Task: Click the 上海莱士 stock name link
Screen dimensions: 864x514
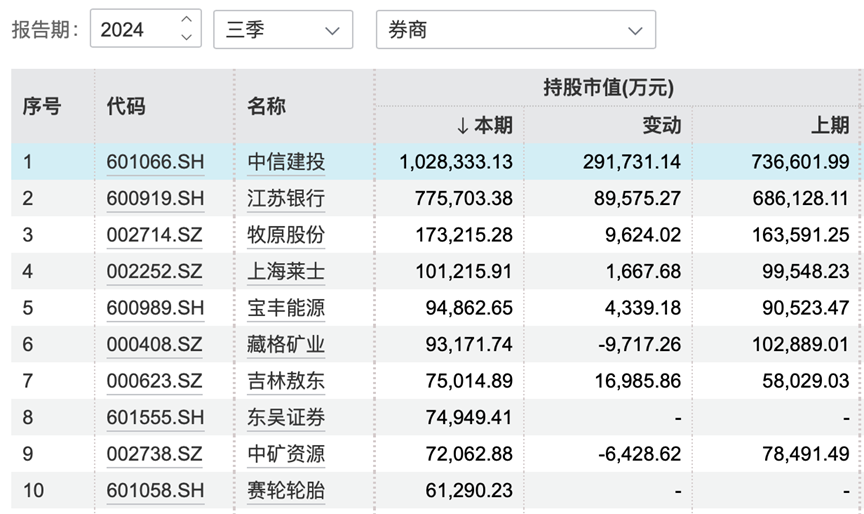Action: click(286, 271)
